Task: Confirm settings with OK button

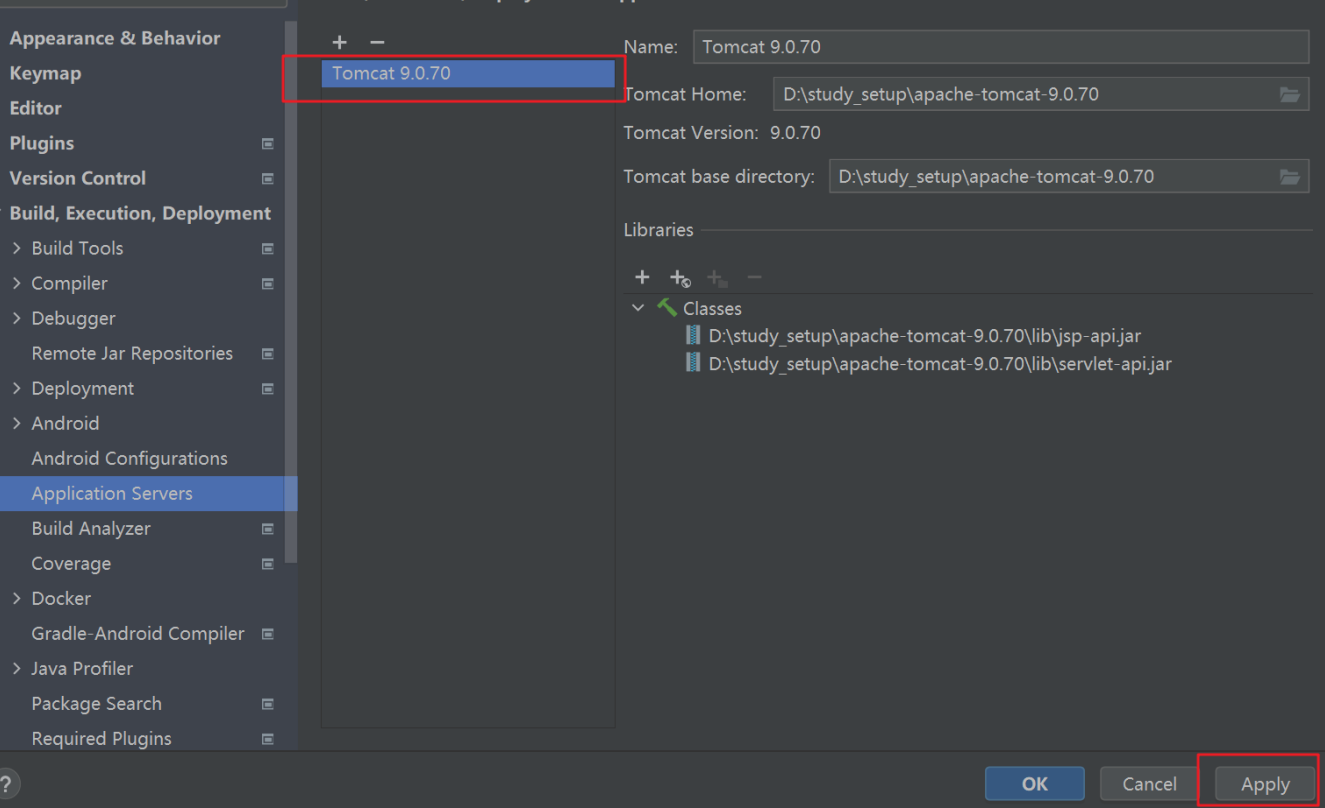Action: click(1034, 784)
